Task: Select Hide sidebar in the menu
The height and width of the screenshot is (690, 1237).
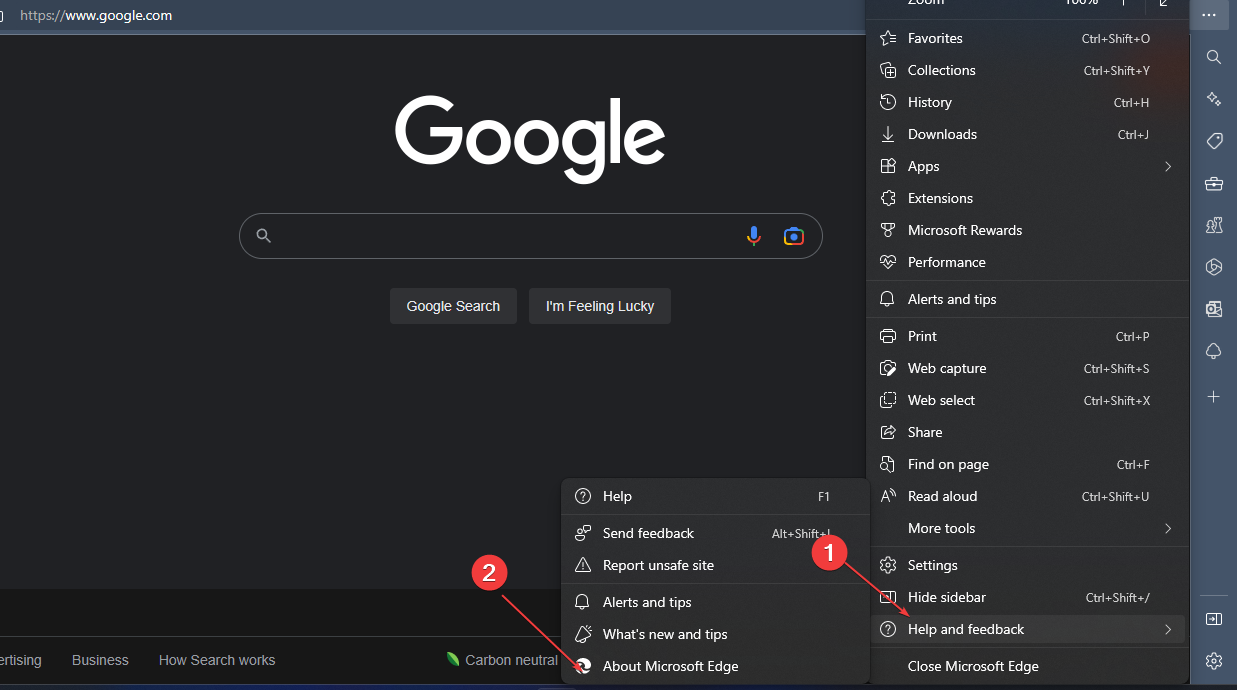Action: tap(1027, 597)
